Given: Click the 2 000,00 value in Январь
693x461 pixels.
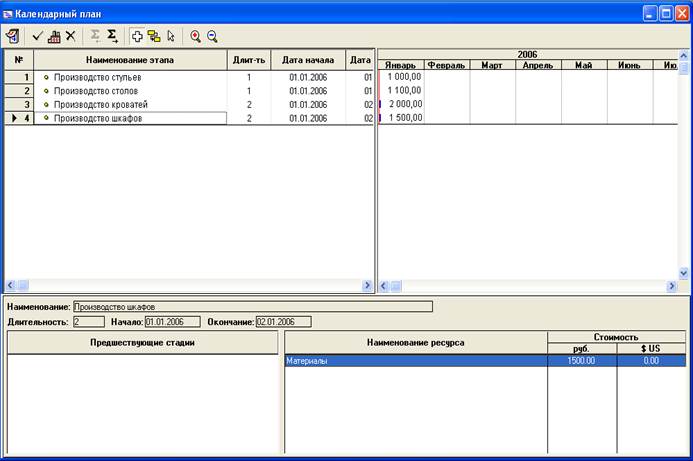Looking at the screenshot, I should coord(405,104).
